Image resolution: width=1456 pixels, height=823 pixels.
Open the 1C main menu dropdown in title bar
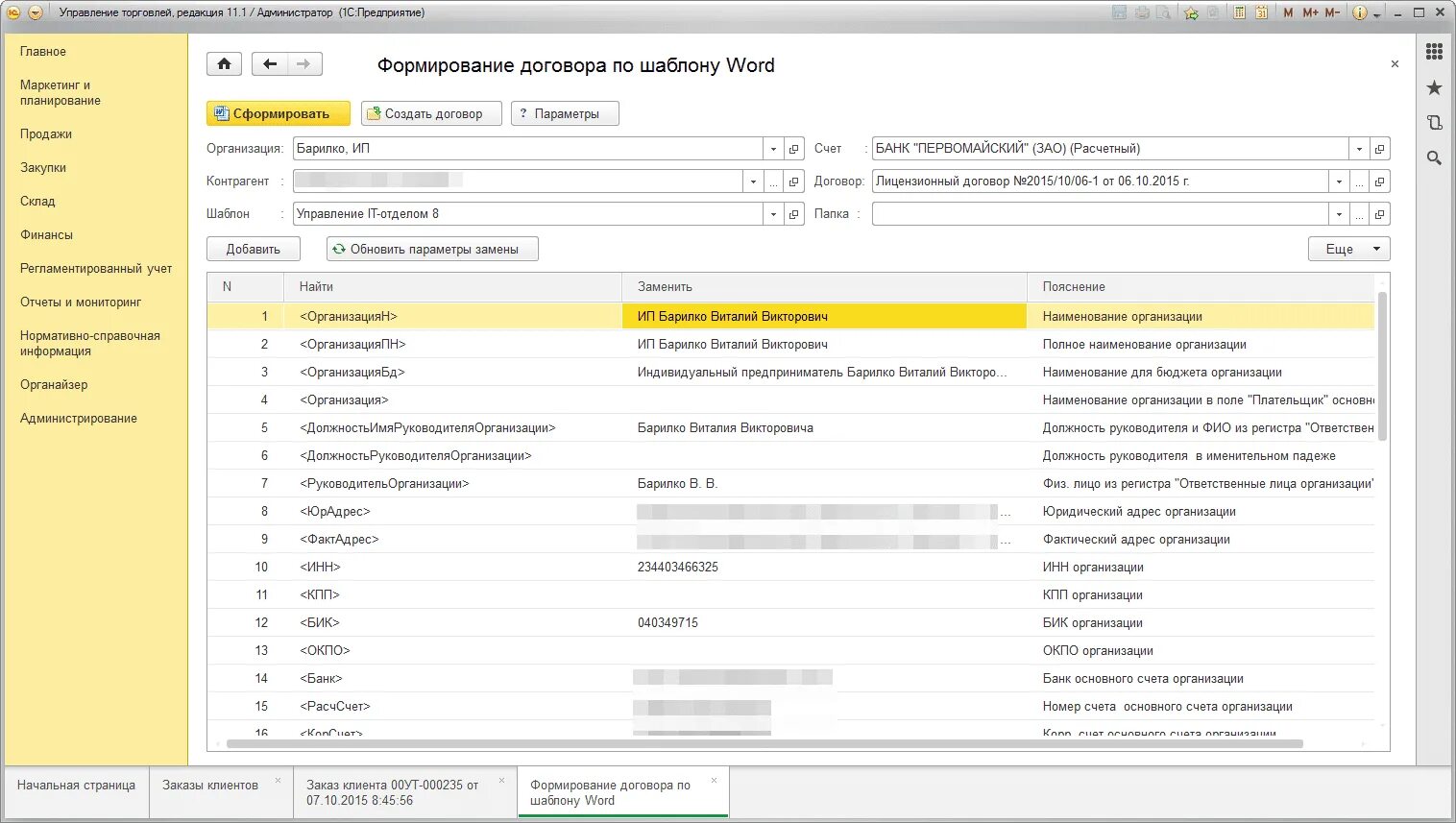coord(35,12)
